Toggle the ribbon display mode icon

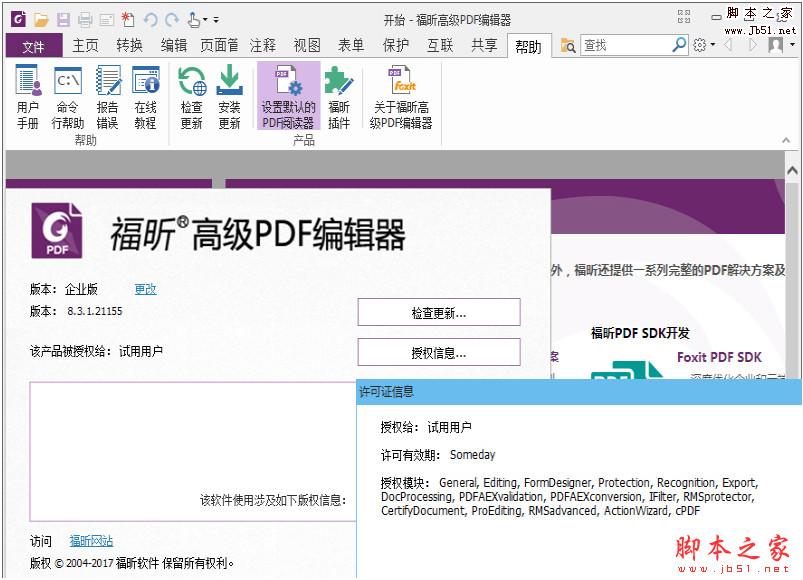click(684, 17)
